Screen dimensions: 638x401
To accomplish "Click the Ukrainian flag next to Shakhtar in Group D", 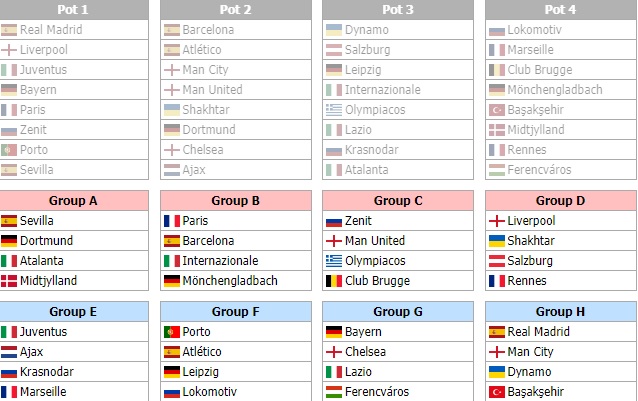I will tap(496, 241).
